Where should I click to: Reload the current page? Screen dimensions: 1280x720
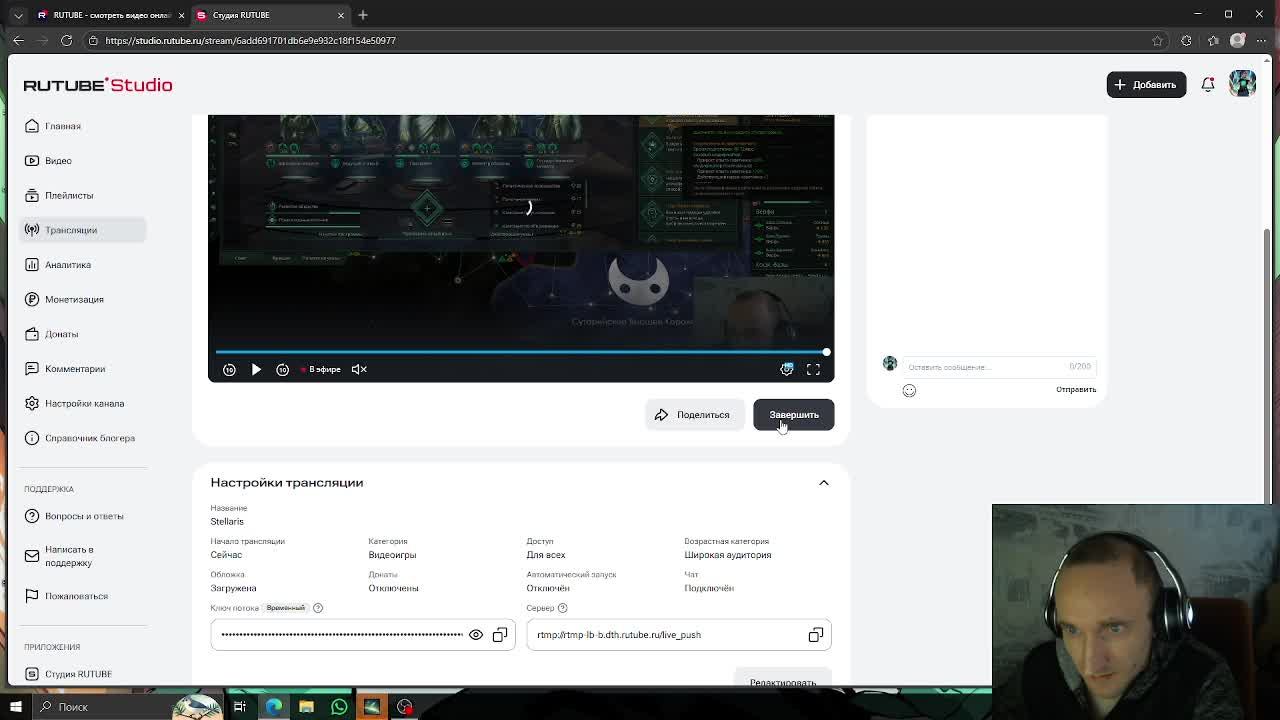tap(66, 40)
